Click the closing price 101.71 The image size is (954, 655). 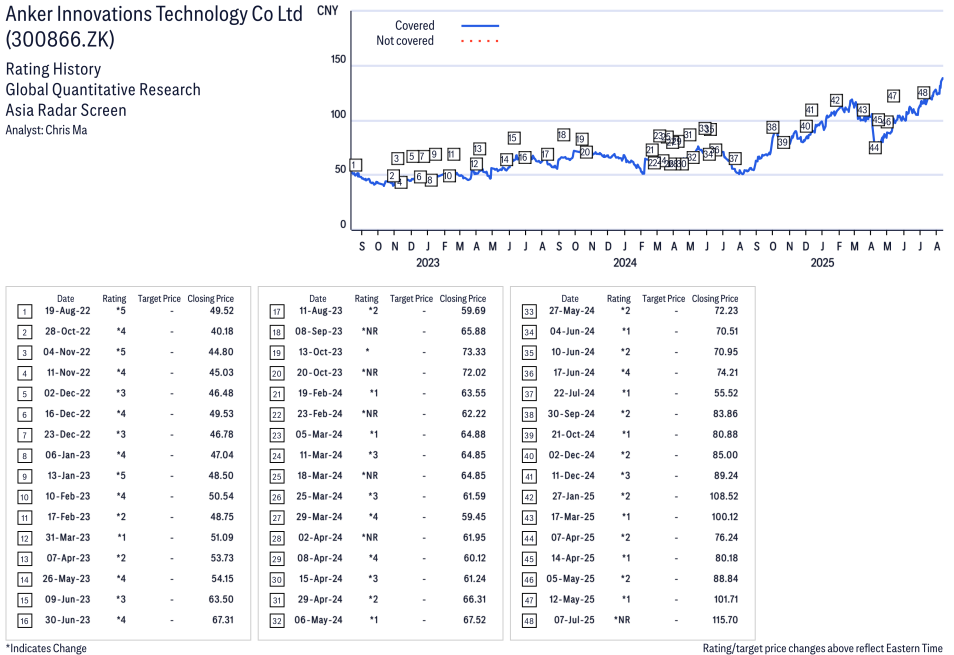click(726, 599)
